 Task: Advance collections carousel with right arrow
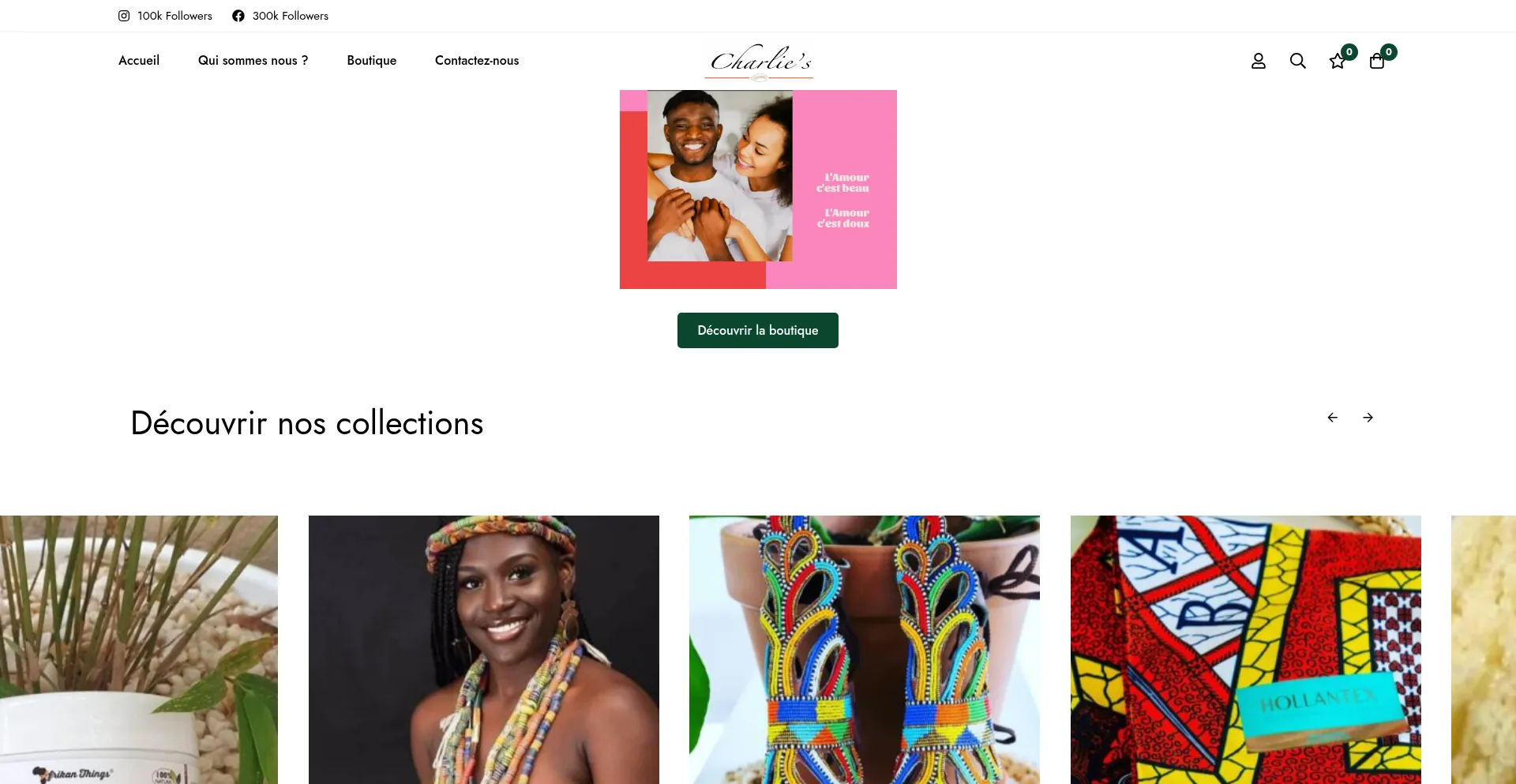point(1368,418)
